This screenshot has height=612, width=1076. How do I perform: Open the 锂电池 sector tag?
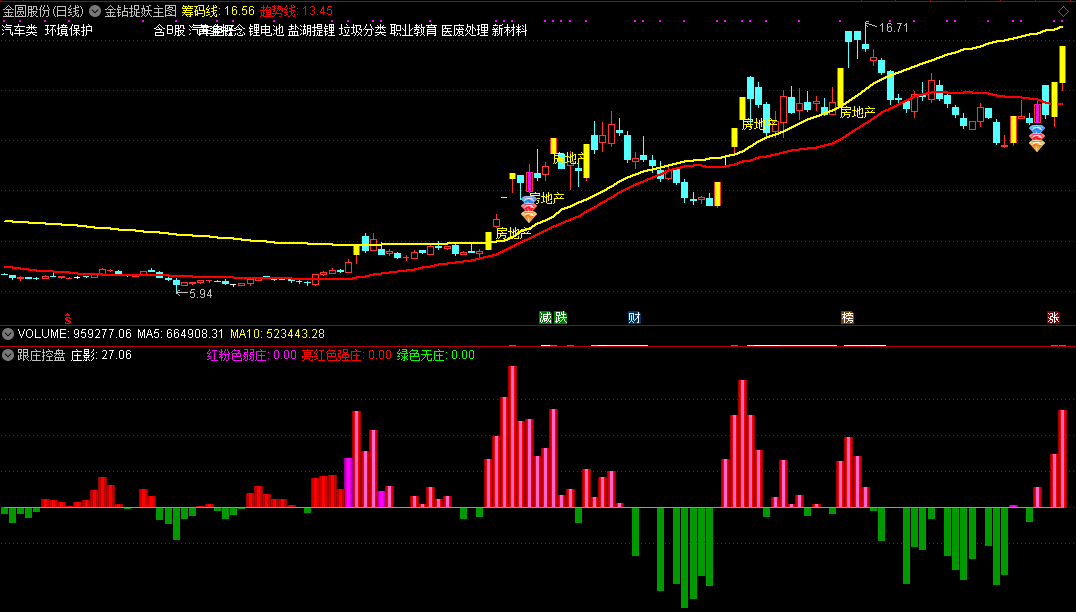pos(266,30)
